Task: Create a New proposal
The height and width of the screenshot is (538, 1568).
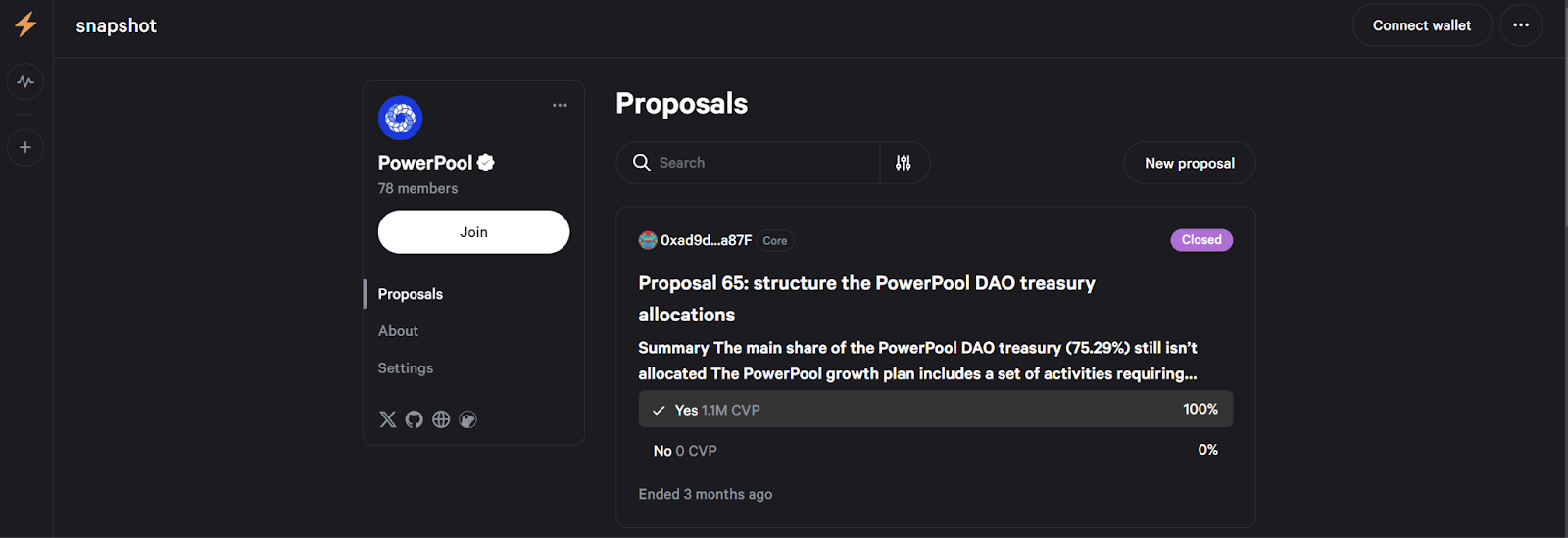Action: [1190, 163]
